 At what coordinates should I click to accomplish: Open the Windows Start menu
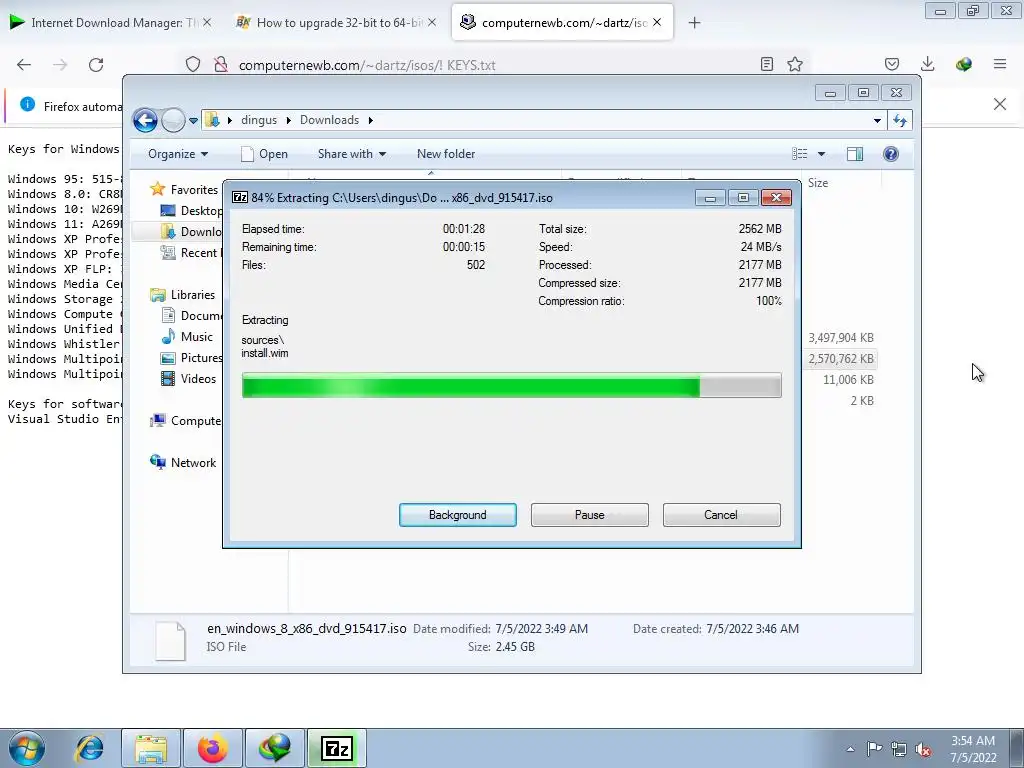click(x=27, y=748)
